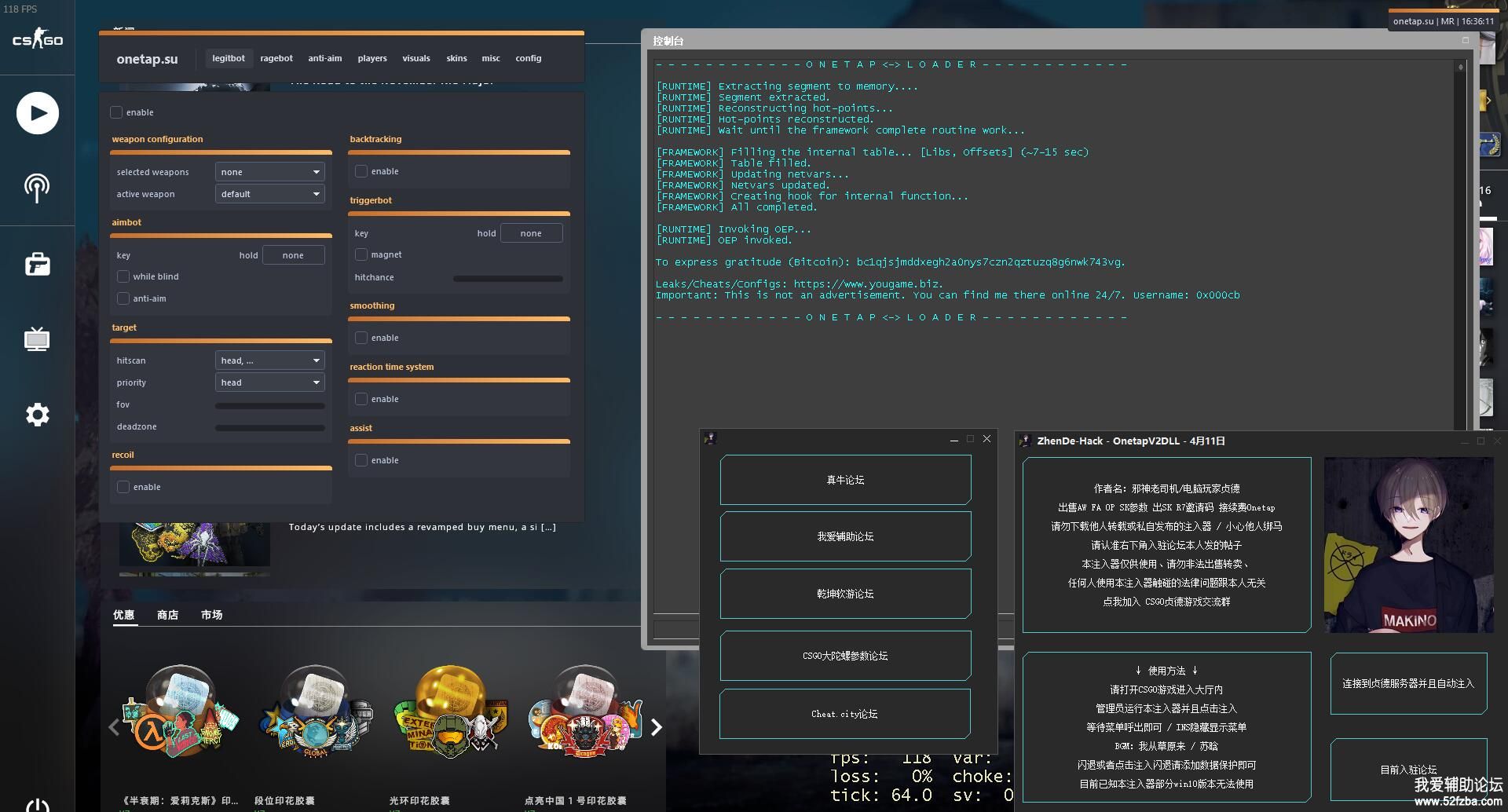Toggle the triggerbot magnet checkbox

361,254
